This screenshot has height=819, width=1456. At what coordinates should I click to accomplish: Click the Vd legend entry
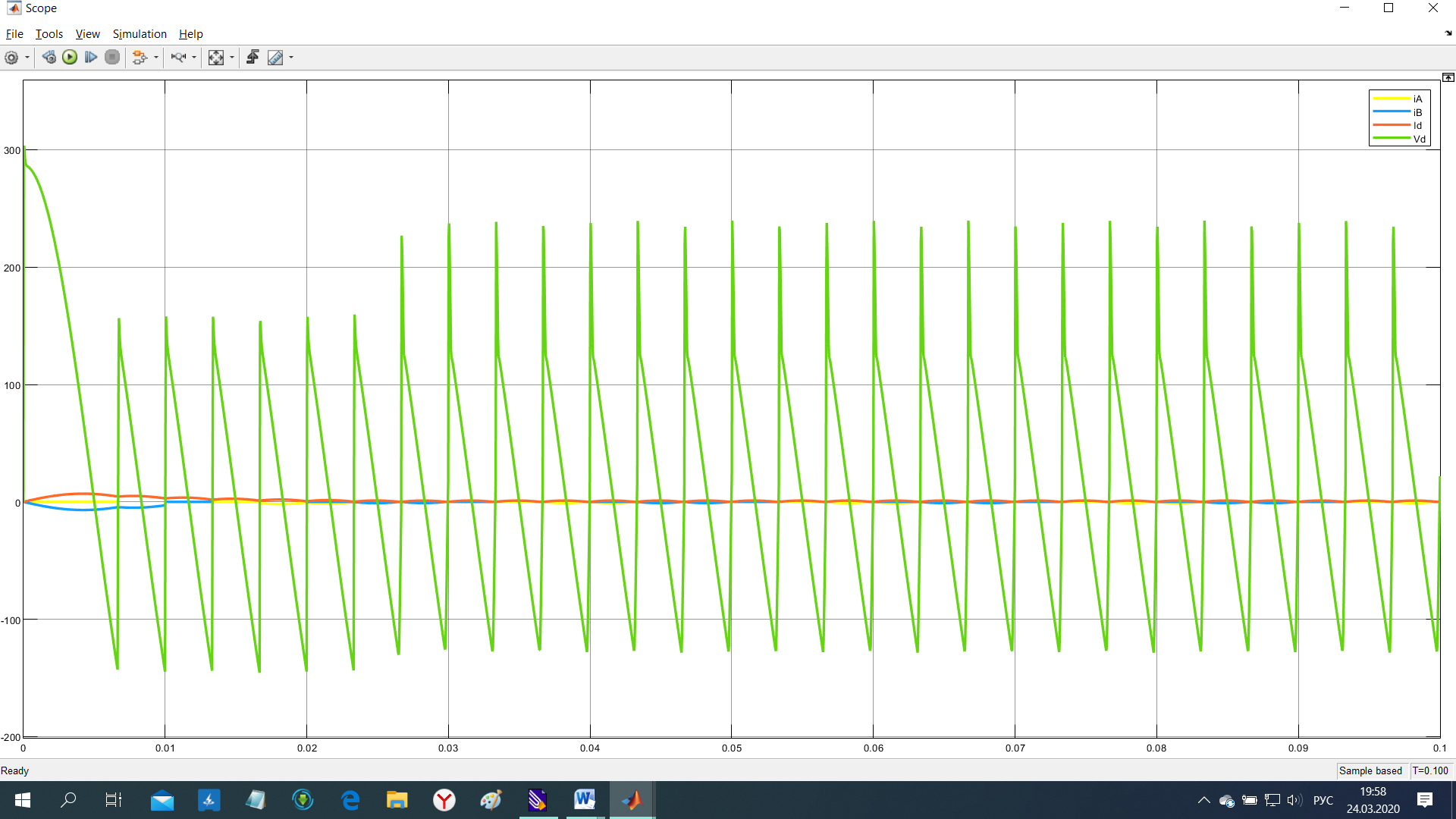[x=1419, y=139]
